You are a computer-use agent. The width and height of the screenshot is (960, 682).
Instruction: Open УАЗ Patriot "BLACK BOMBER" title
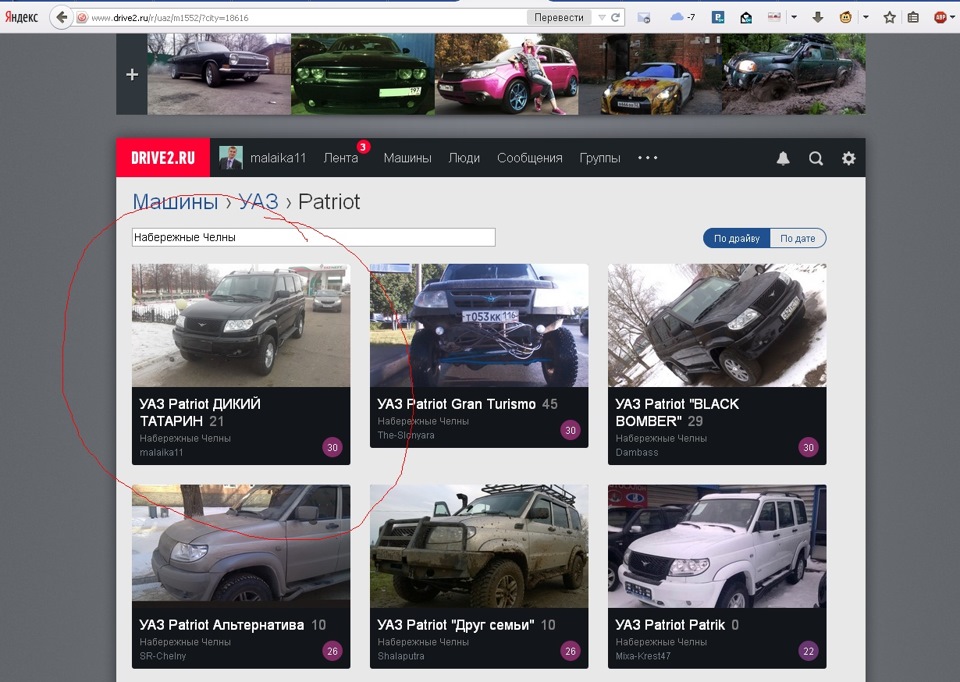(677, 413)
